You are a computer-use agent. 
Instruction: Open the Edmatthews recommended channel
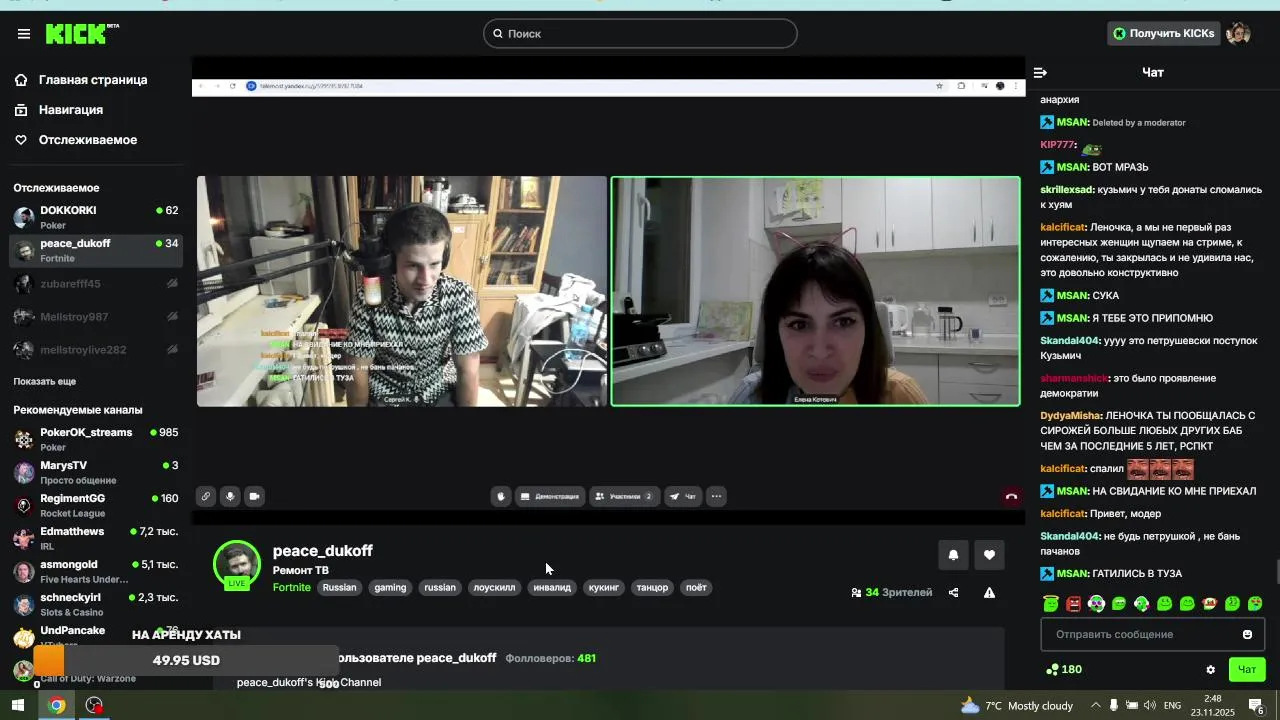coord(96,538)
